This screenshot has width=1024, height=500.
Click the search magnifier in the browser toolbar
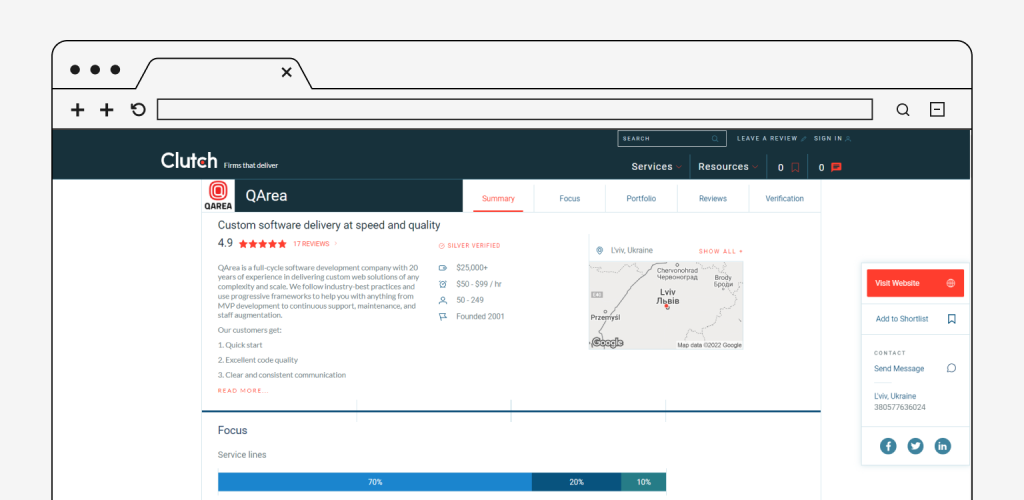point(902,110)
